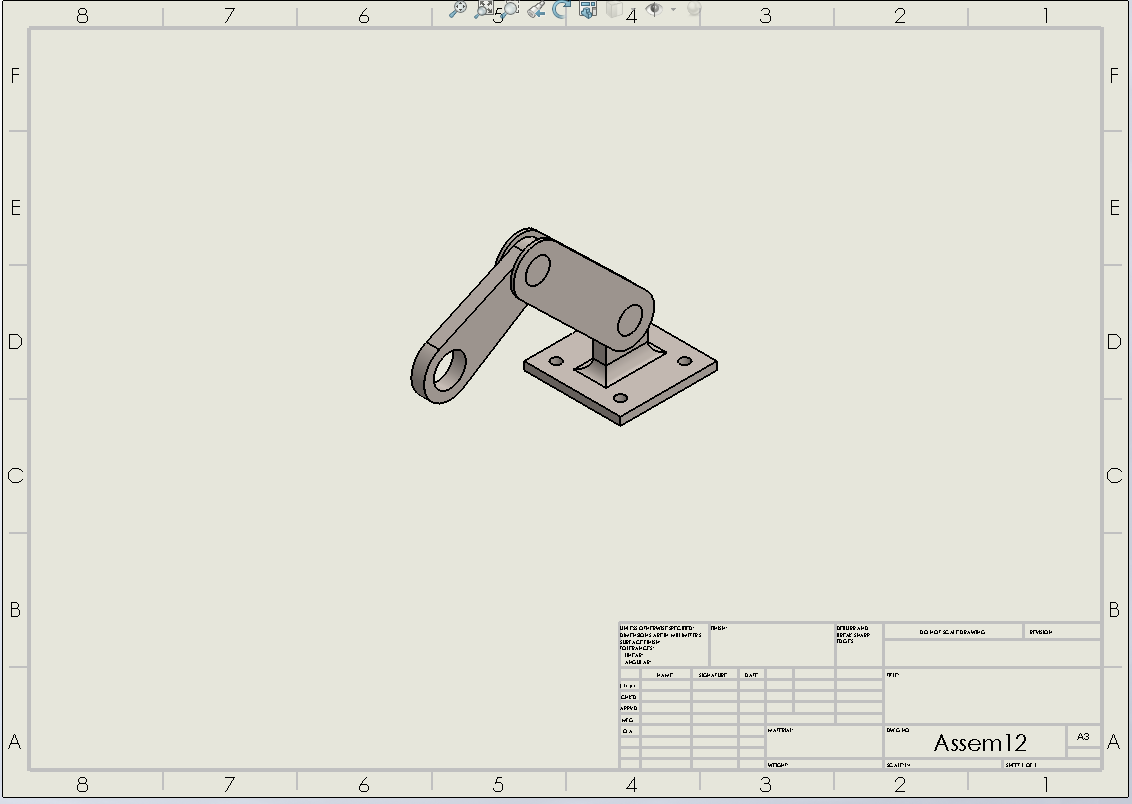Click the magnifier with expanding-arrows box icon
The image size is (1132, 804).
pos(485,9)
